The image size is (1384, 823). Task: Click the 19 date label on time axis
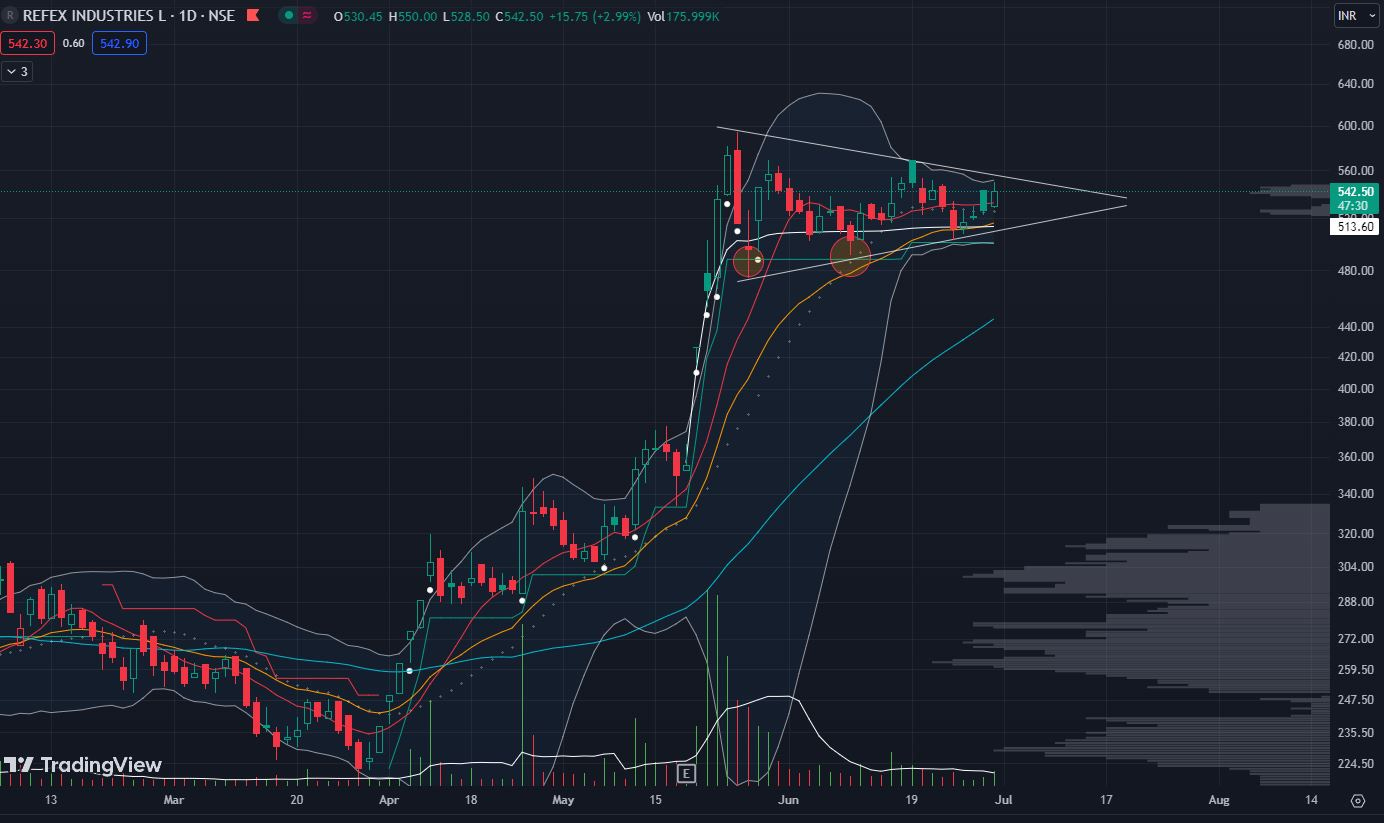pyautogui.click(x=912, y=801)
